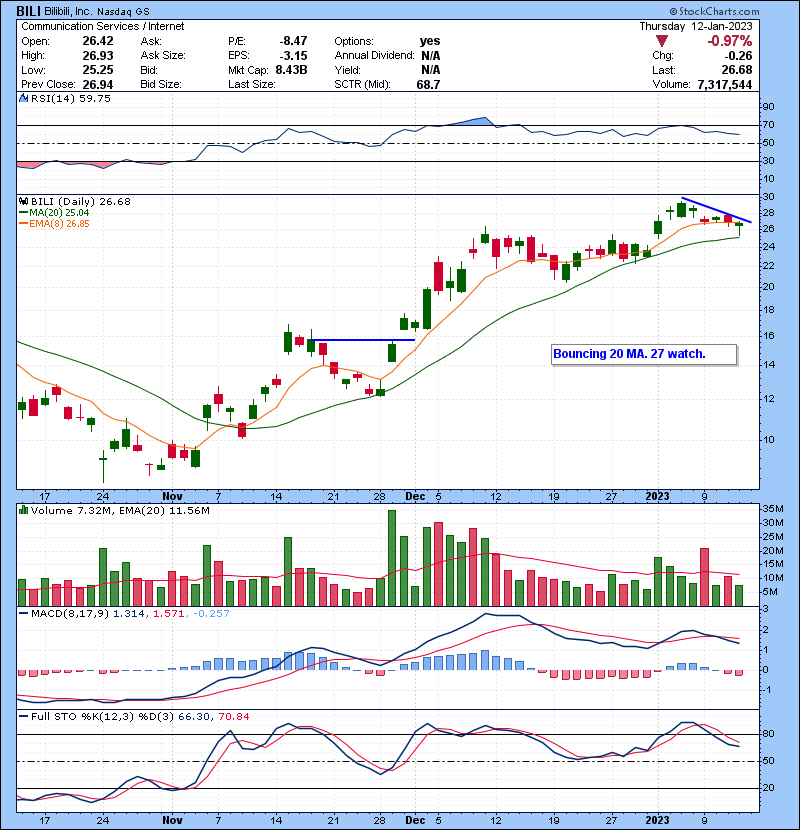Screen dimensions: 800x830
Task: Click the Options value 'yes'
Action: (x=430, y=41)
